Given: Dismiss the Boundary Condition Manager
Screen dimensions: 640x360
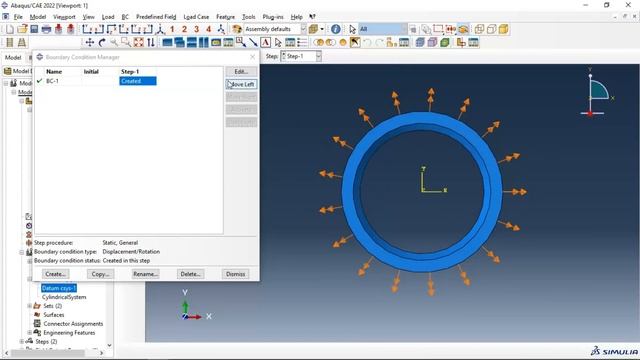Looking at the screenshot, I should (x=236, y=274).
